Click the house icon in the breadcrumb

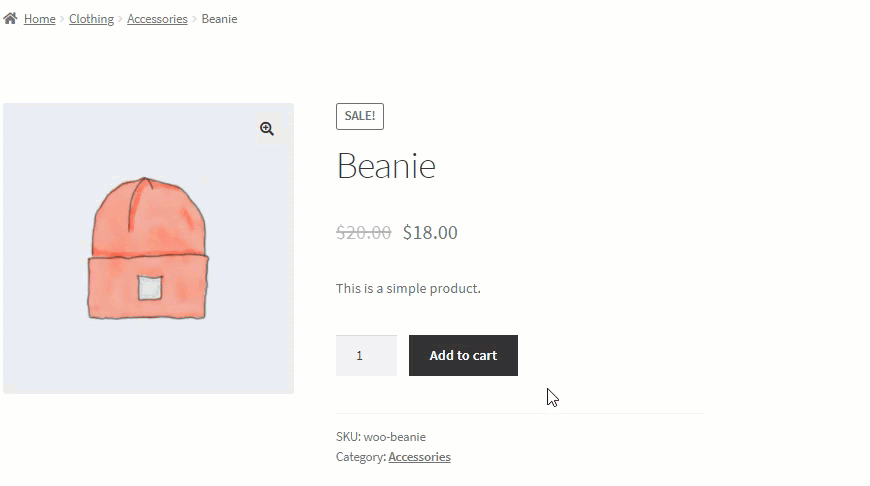click(10, 18)
